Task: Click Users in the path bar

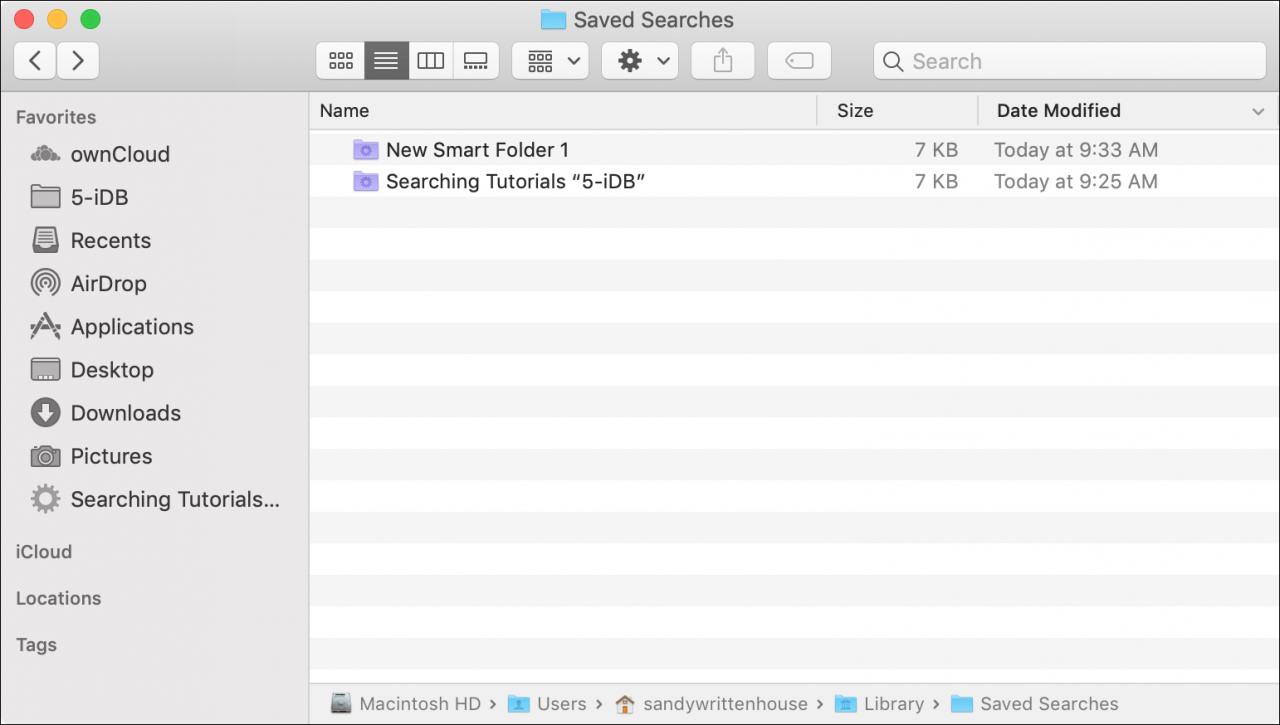Action: [x=561, y=704]
